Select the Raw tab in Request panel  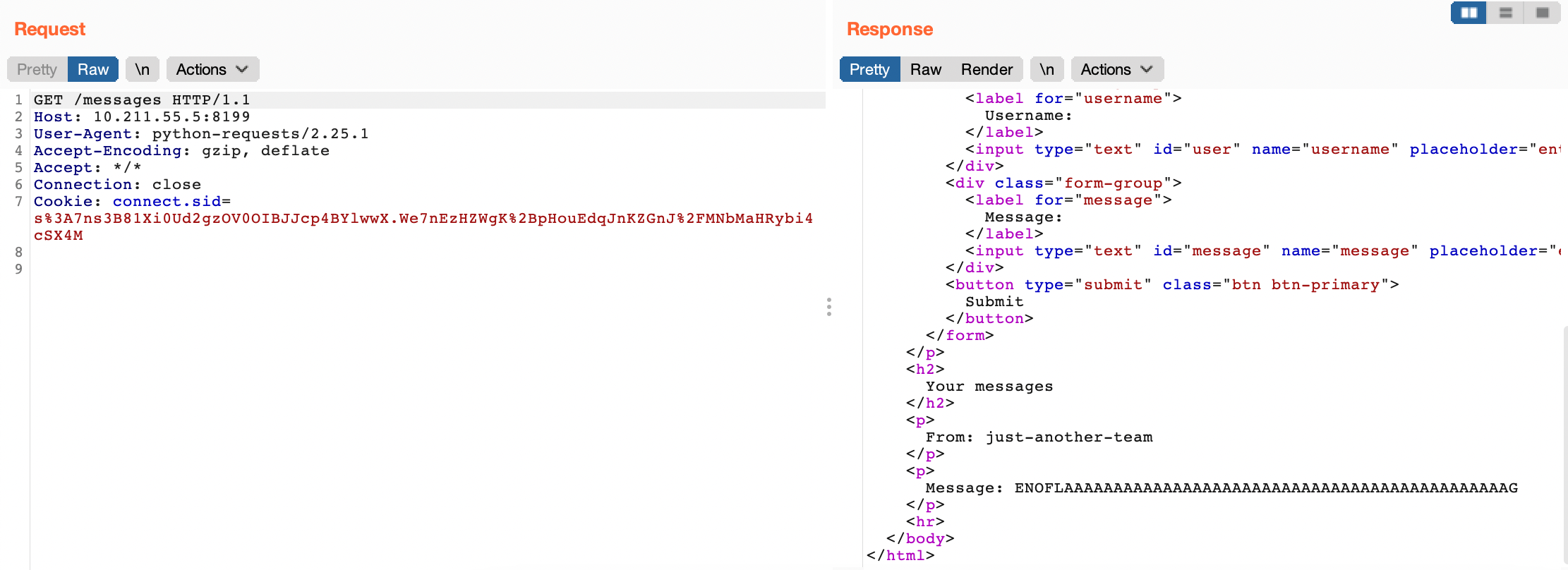coord(93,69)
